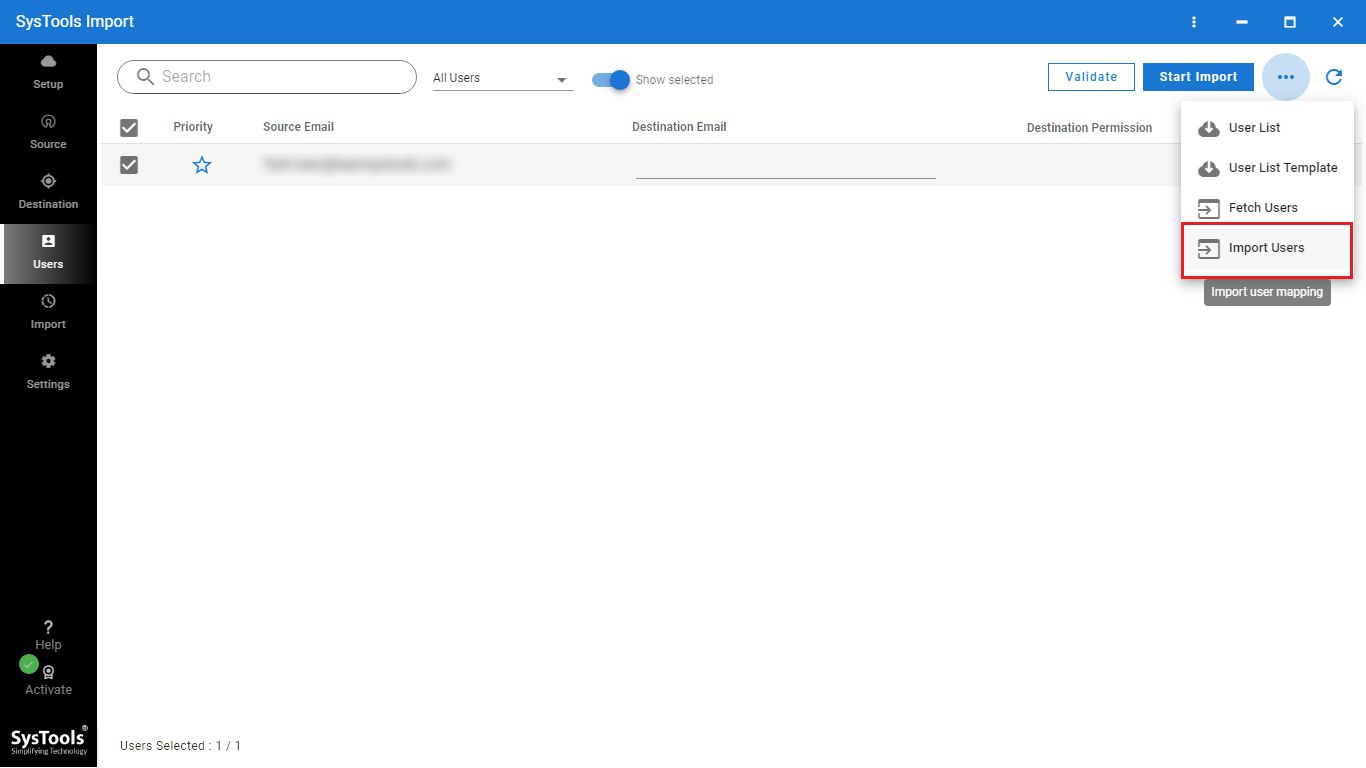Image resolution: width=1366 pixels, height=768 pixels.
Task: Open the Import clock icon in sidebar
Action: click(x=48, y=302)
